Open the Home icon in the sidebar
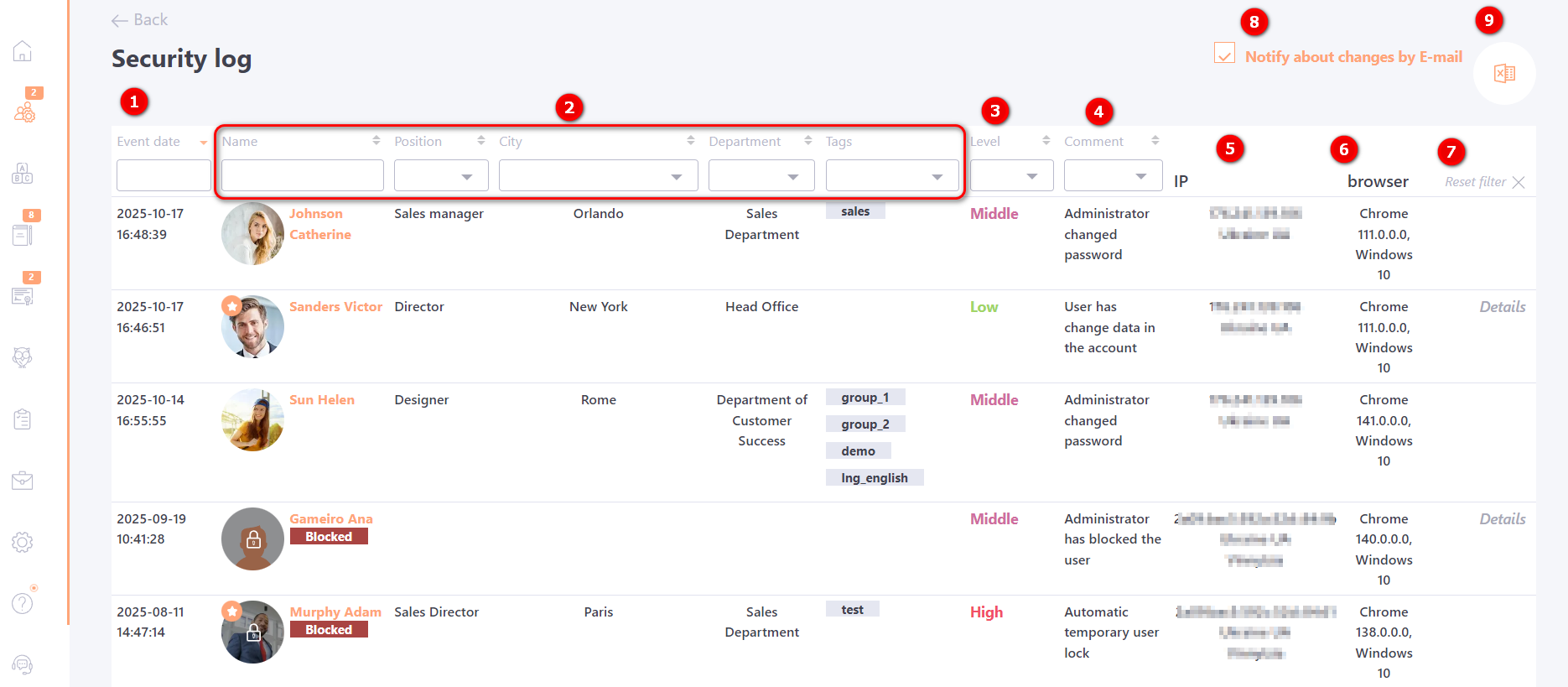 (x=23, y=51)
